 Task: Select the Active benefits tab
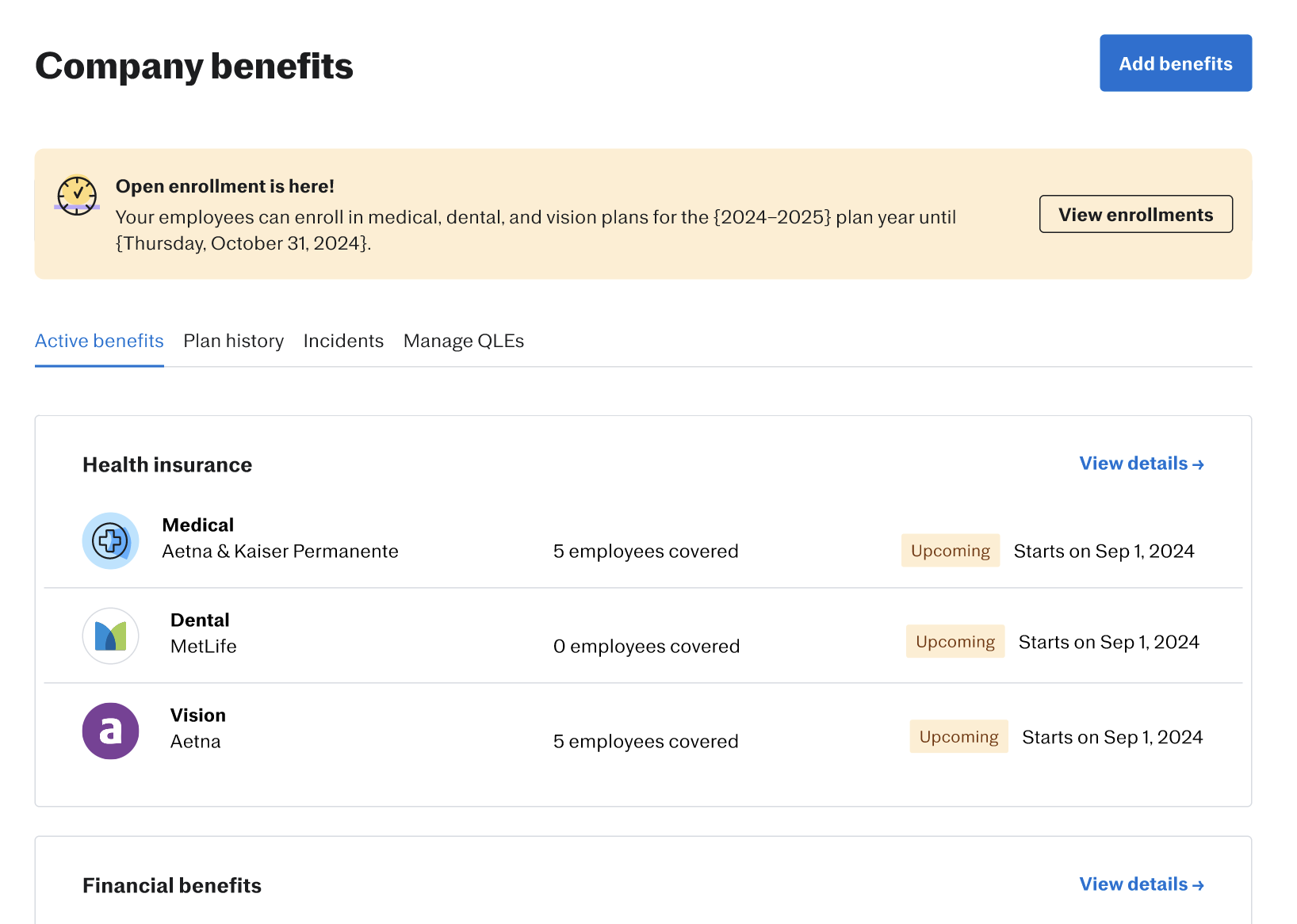[x=99, y=341]
